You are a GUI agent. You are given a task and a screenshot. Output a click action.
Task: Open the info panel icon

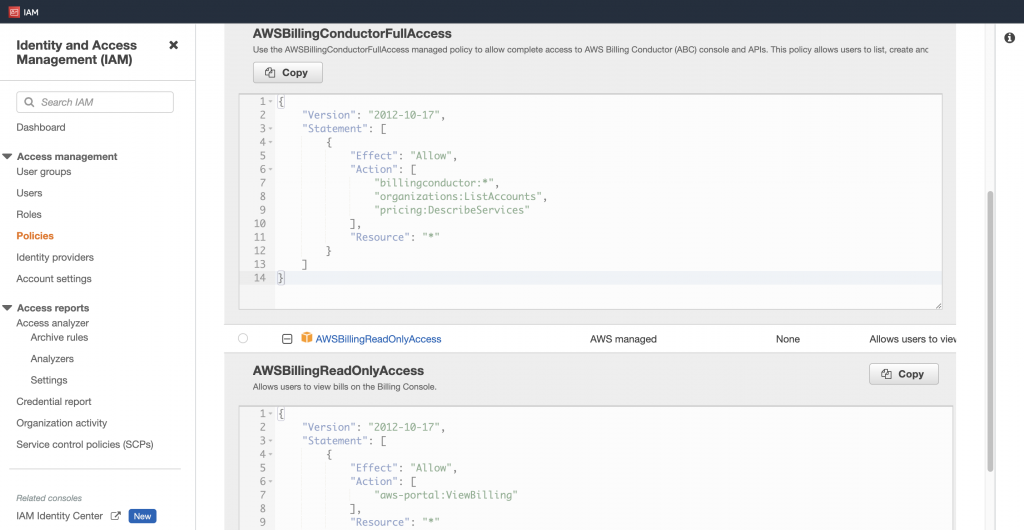tap(1009, 38)
